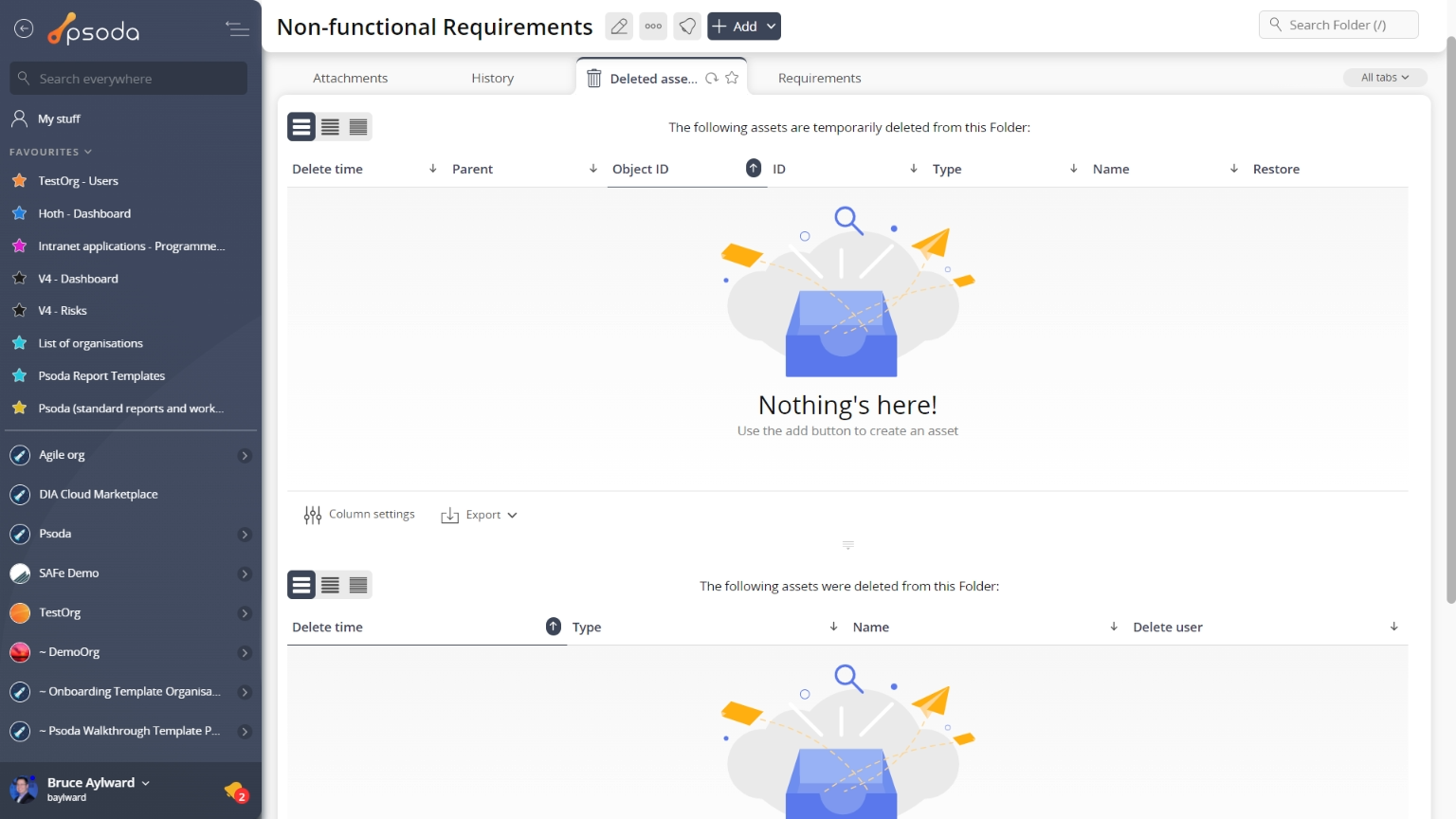Toggle Object ID ascending sort arrow
Screen dimensions: 1456x819
(754, 168)
